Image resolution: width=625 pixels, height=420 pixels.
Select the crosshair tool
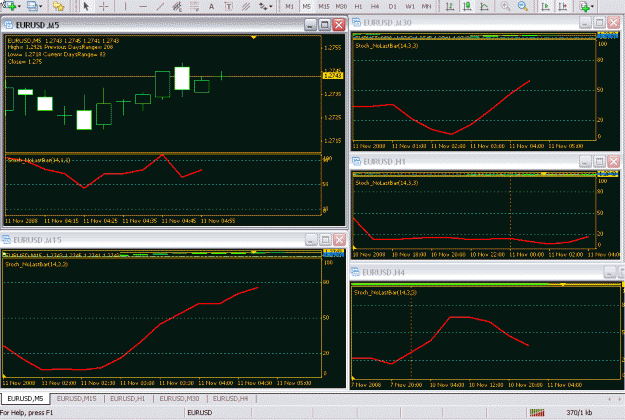click(x=104, y=6)
